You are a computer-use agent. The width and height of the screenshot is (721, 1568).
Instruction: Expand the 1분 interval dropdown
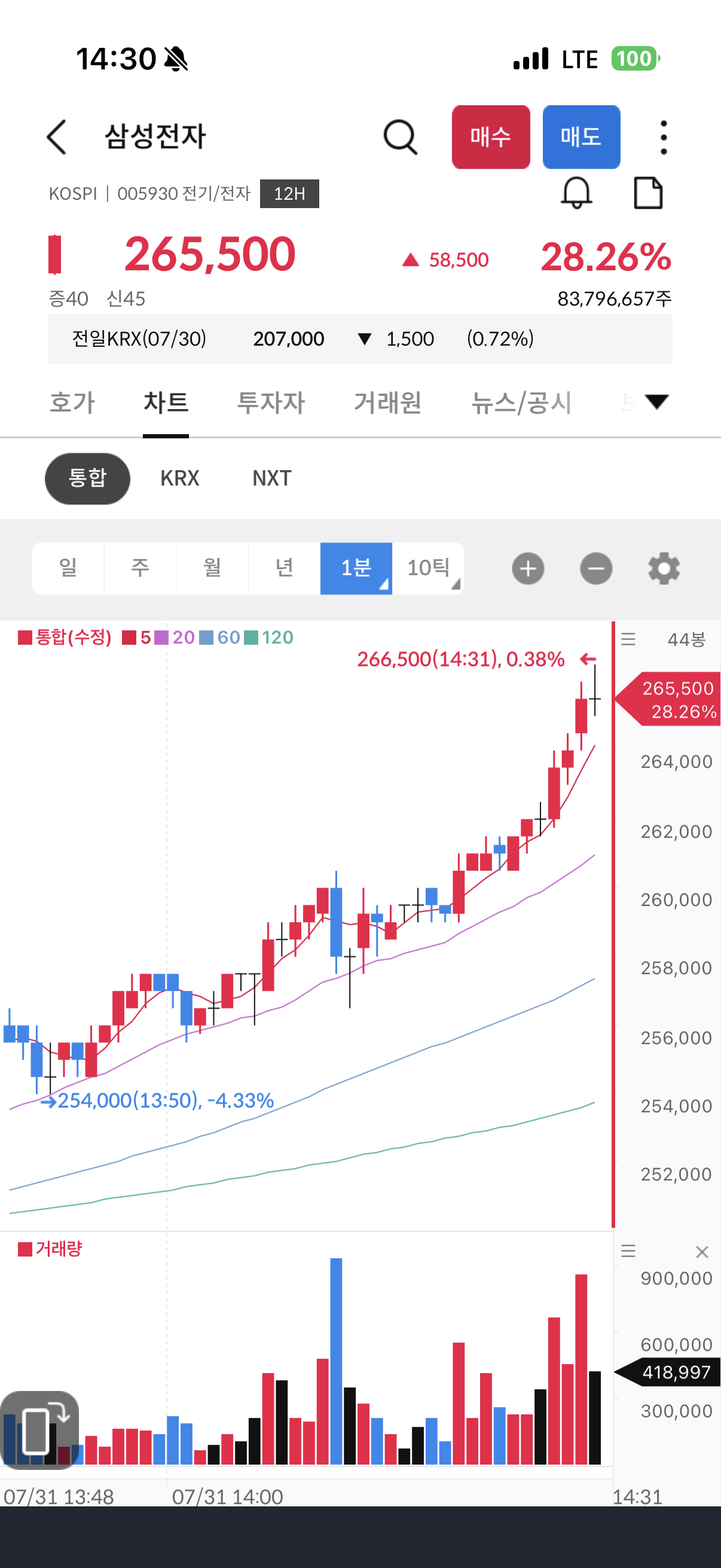356,569
